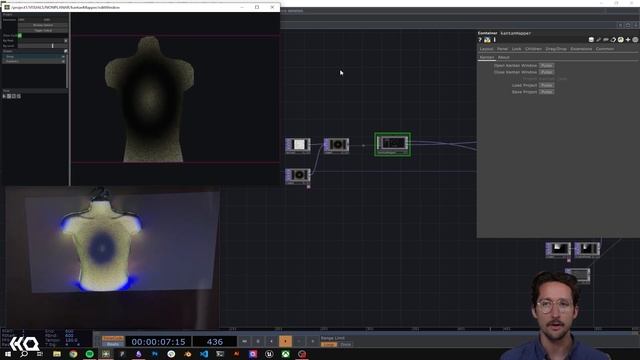Select the arrow tool in Kantan tools row

(4, 96)
